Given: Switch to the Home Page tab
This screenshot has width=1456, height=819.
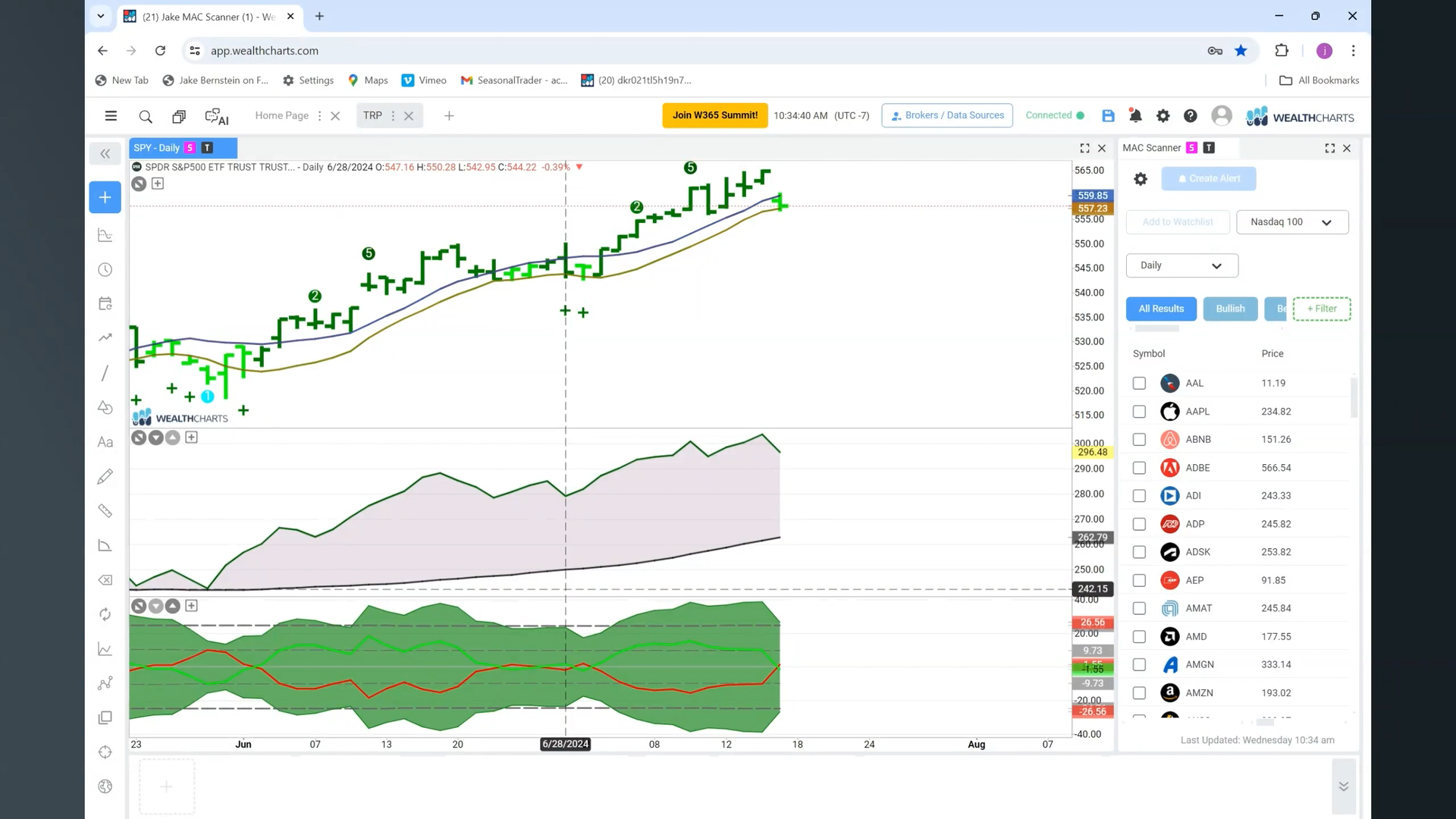Looking at the screenshot, I should pyautogui.click(x=281, y=116).
